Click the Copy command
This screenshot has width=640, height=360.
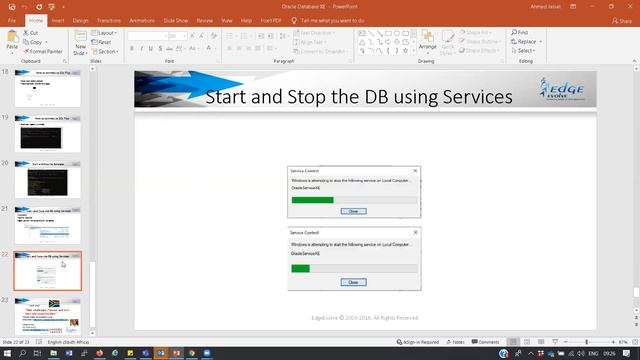33,42
